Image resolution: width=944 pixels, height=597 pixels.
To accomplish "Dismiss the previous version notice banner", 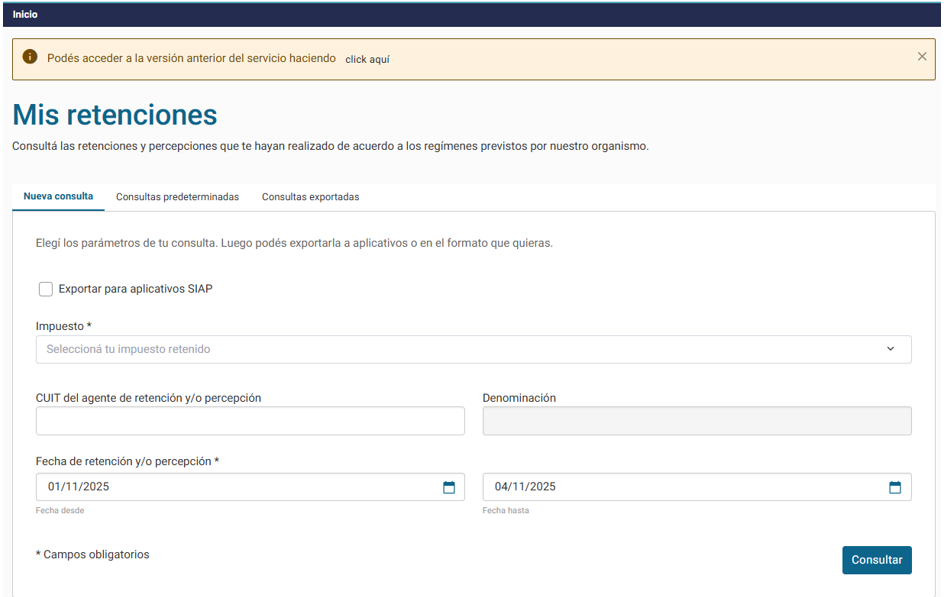I will click(x=922, y=57).
